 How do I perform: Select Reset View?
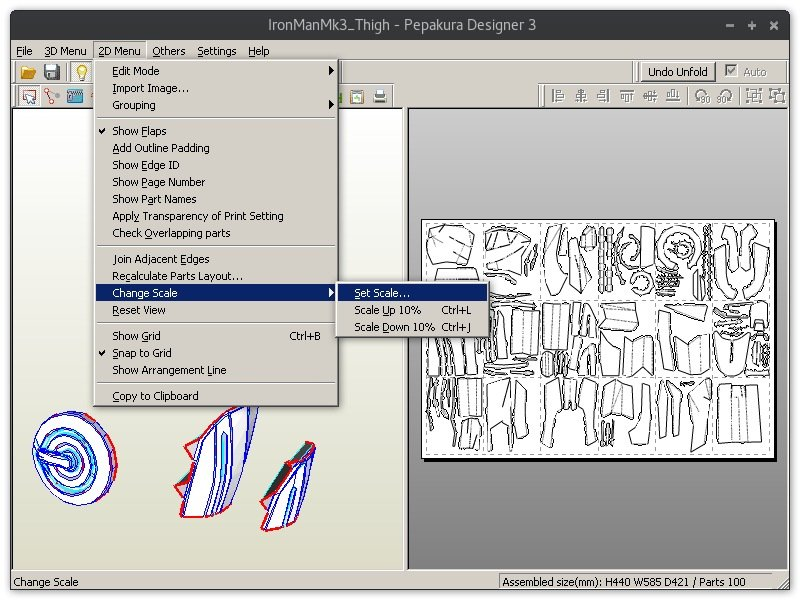216,310
